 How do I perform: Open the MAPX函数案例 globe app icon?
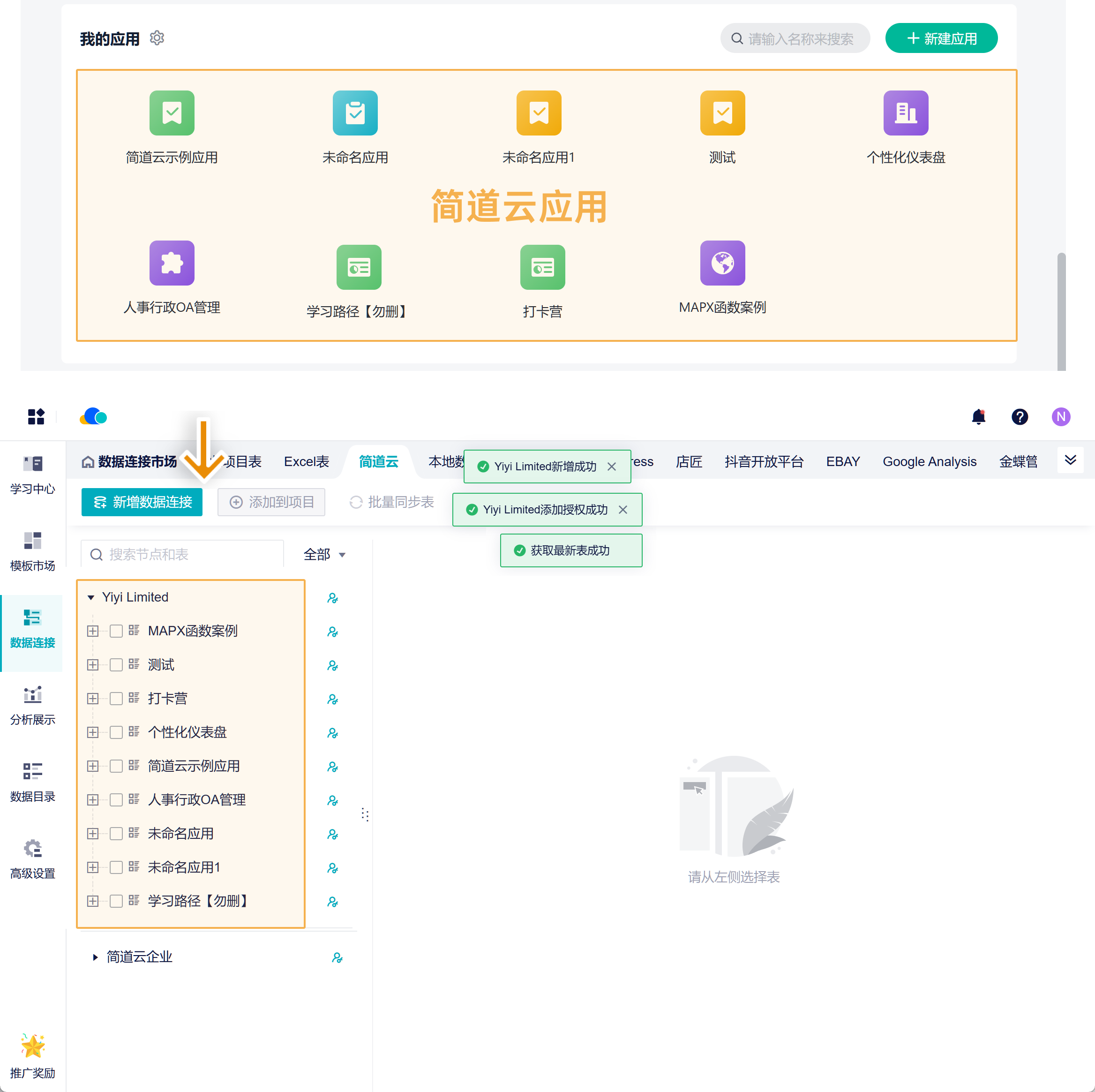point(722,263)
